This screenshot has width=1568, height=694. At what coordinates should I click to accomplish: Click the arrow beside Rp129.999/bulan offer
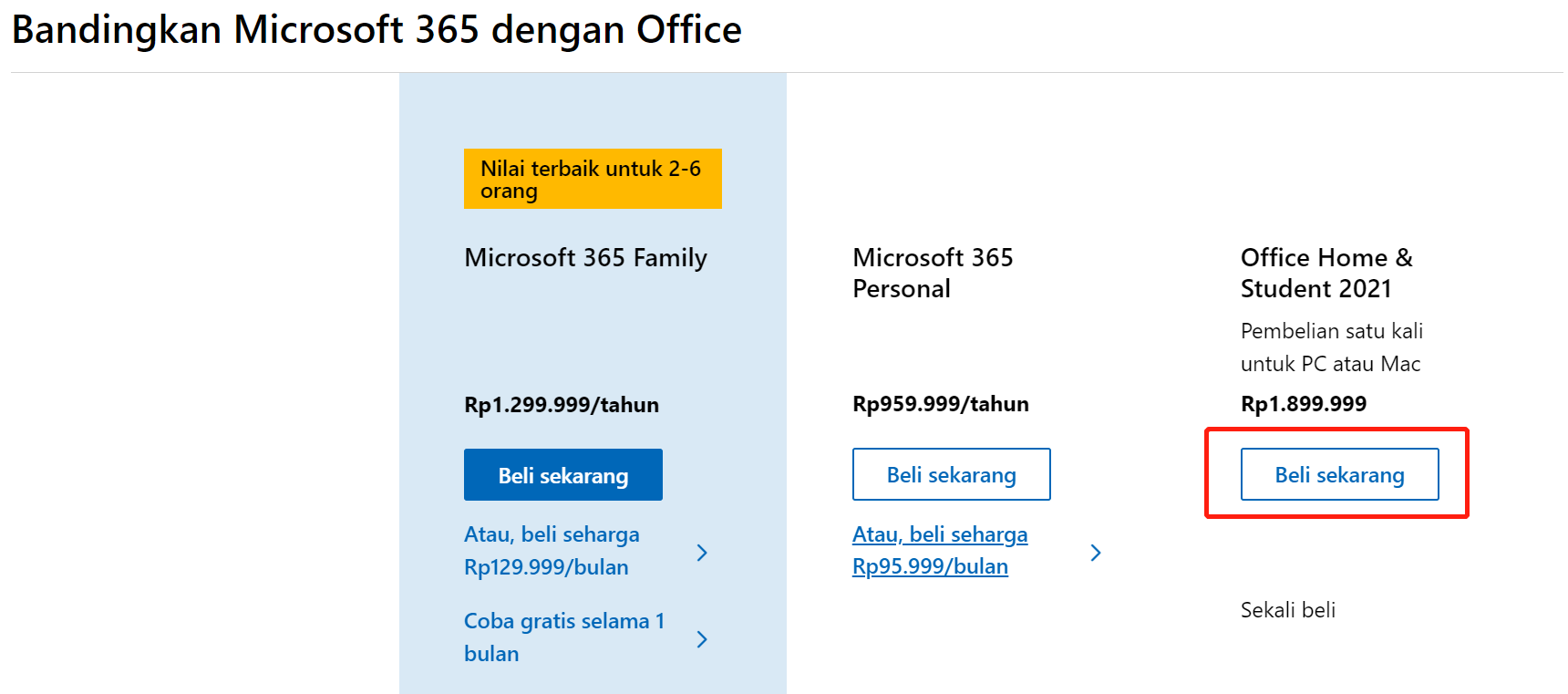[702, 553]
